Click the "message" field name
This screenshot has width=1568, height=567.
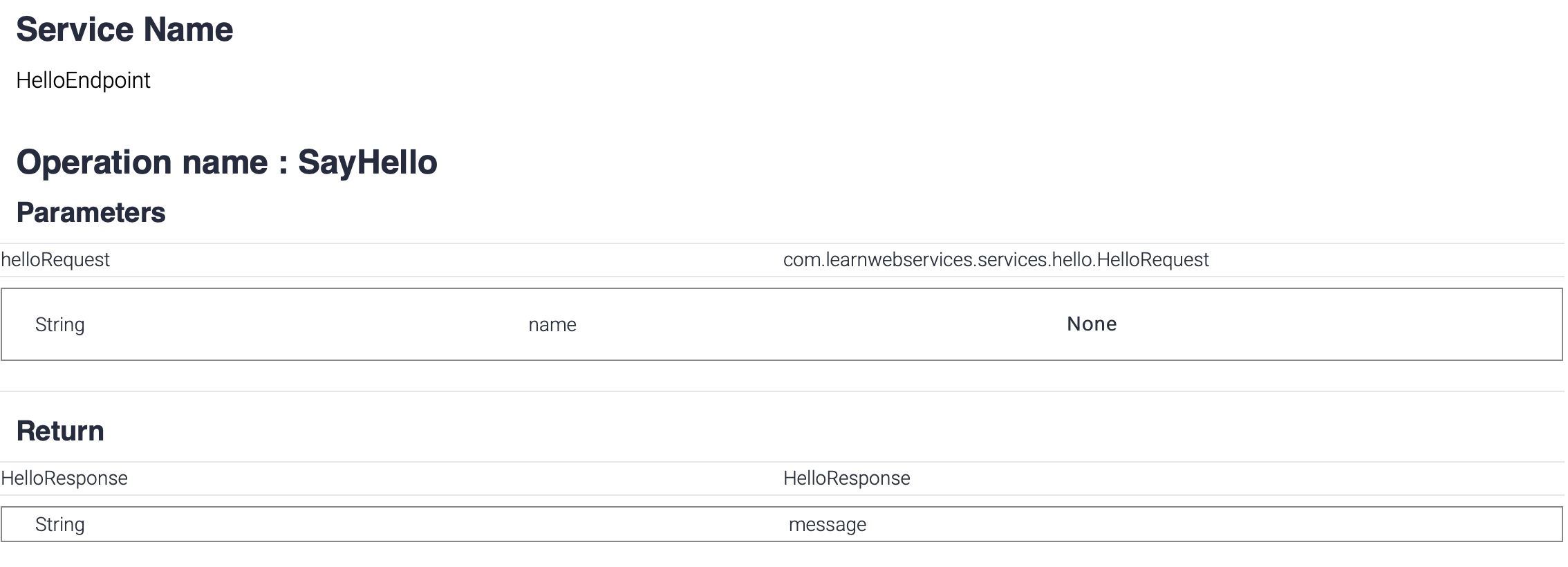pos(828,525)
